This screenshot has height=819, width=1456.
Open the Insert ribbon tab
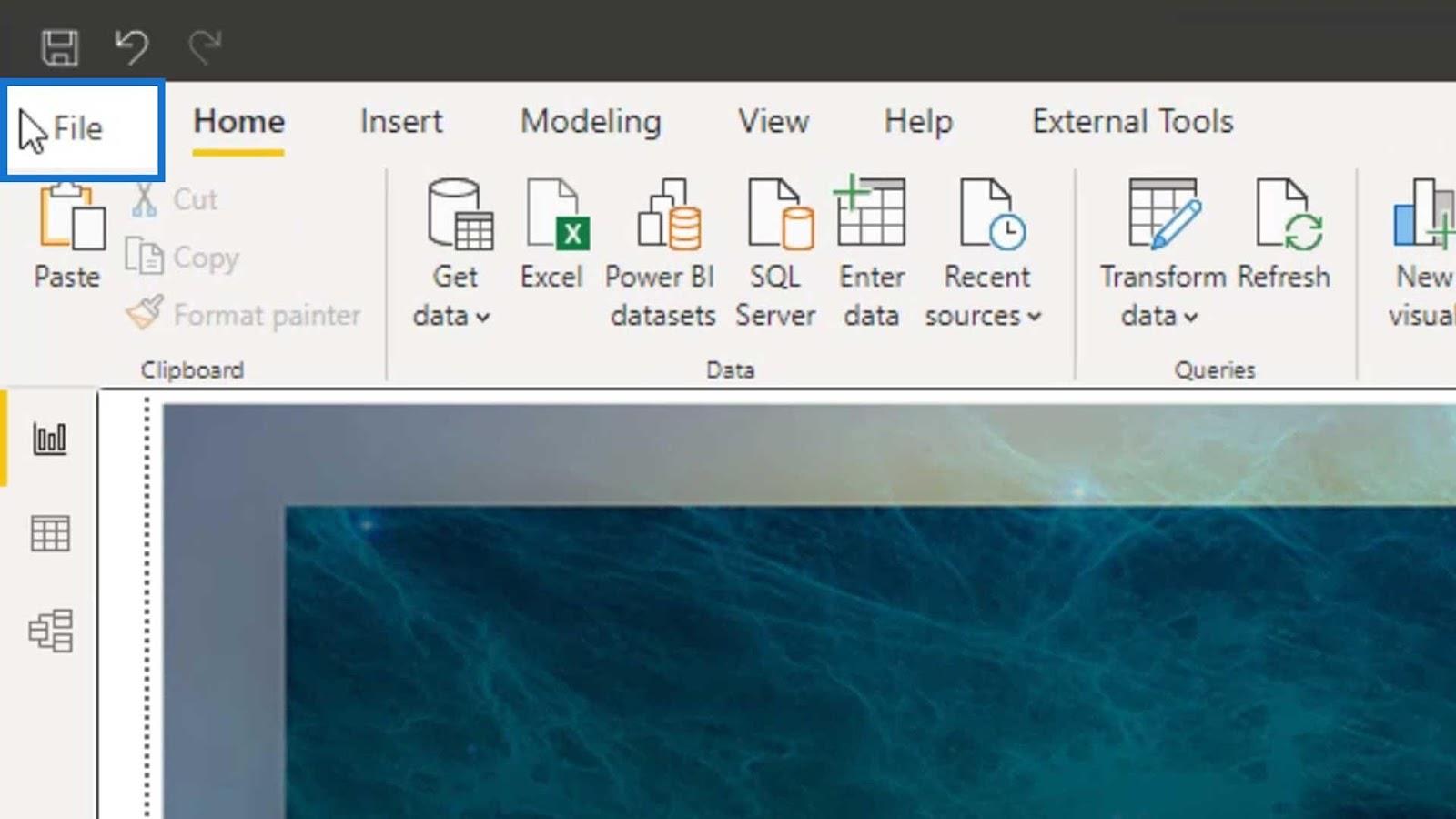point(401,122)
